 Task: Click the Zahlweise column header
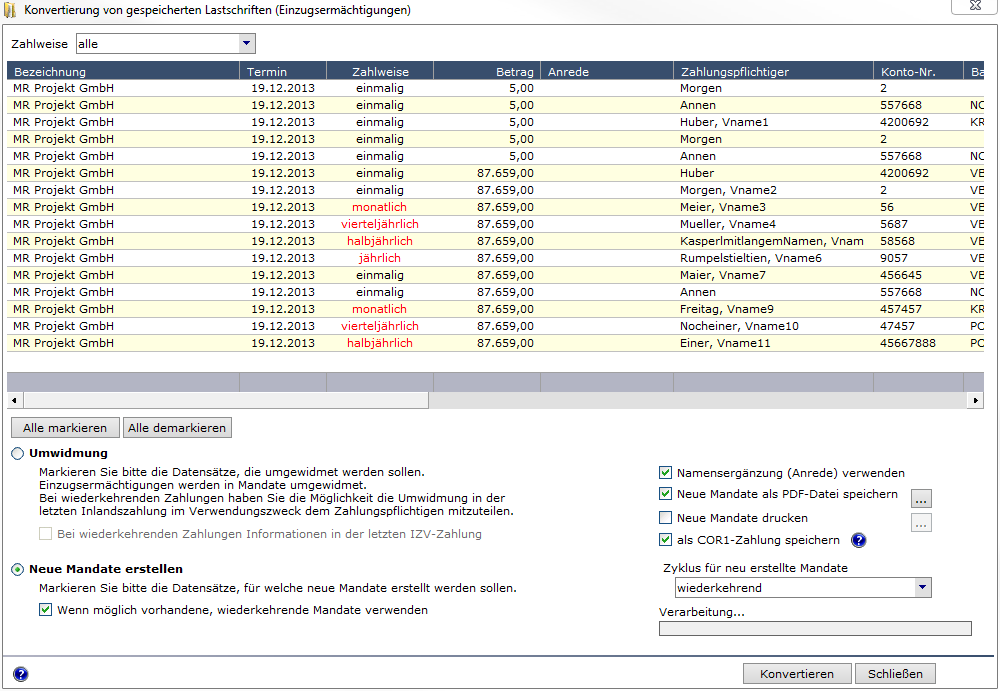pyautogui.click(x=380, y=71)
